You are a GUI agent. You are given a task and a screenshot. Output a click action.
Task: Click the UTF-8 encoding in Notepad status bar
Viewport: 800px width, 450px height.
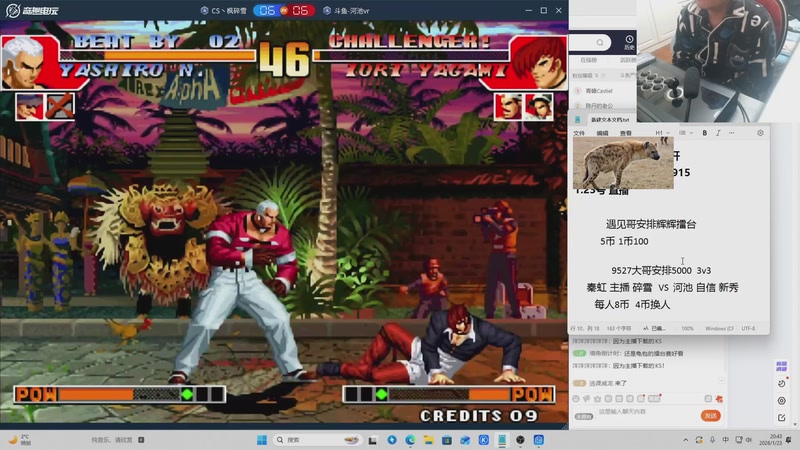pyautogui.click(x=748, y=329)
